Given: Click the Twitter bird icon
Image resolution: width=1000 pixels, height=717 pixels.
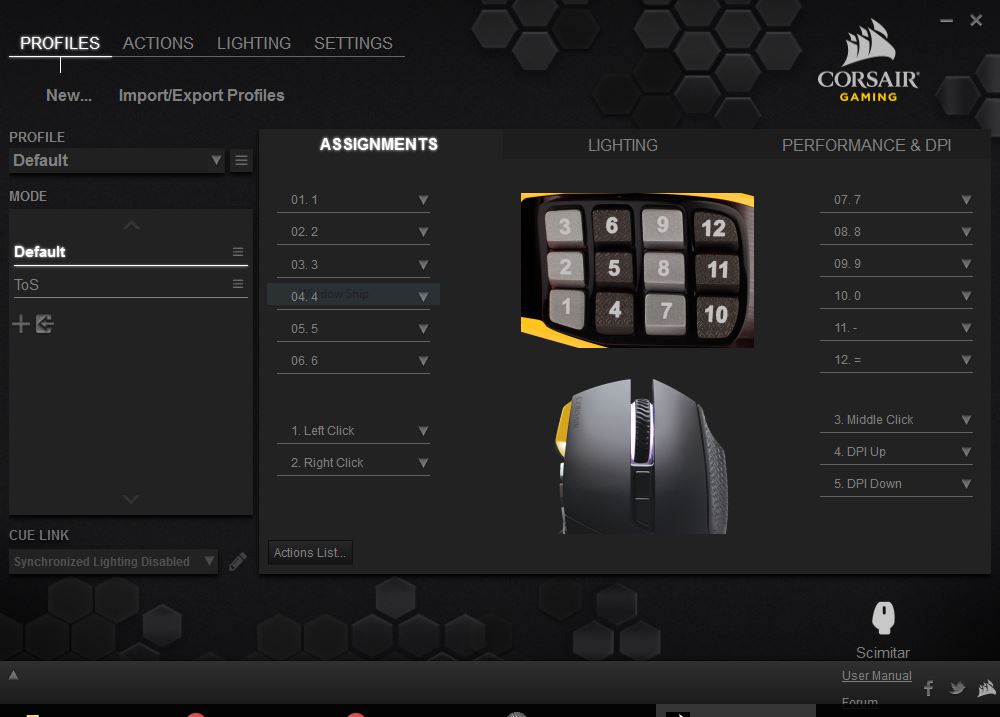Looking at the screenshot, I should click(x=957, y=688).
